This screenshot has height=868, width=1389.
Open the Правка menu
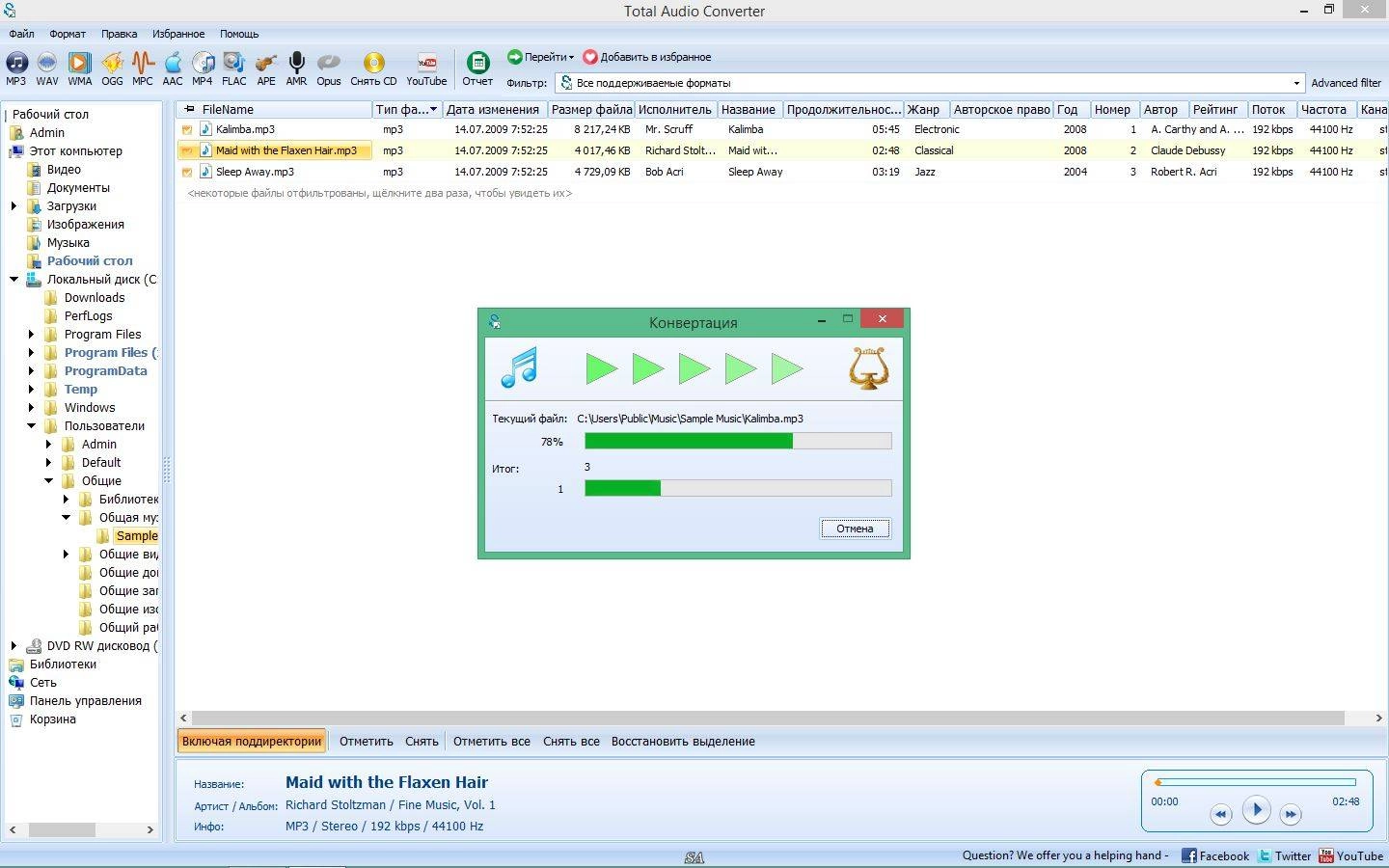[x=119, y=34]
